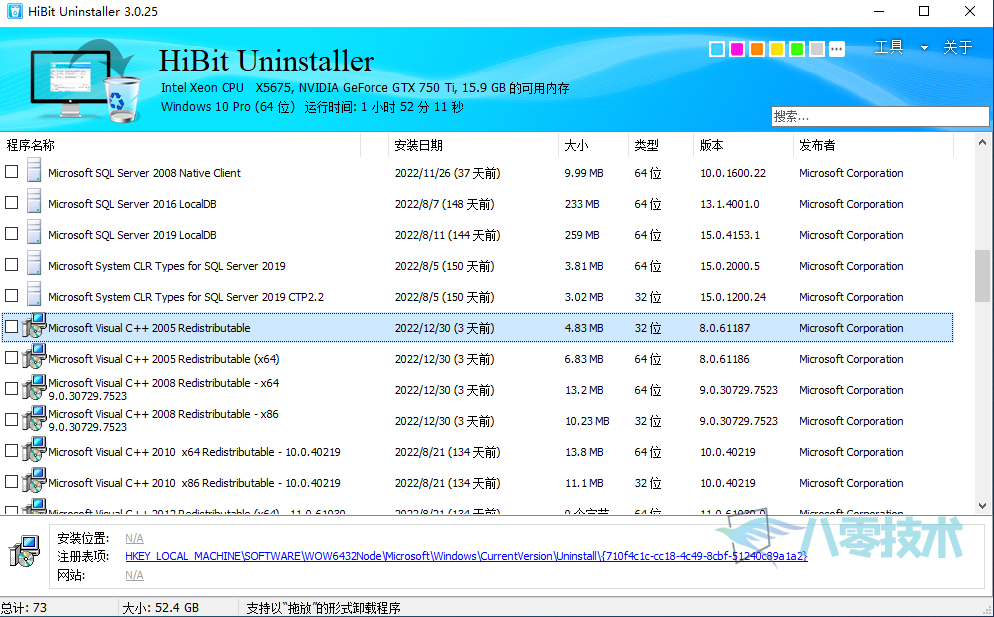Click the selected program icon in details panel
This screenshot has height=617, width=994.
pyautogui.click(x=25, y=551)
